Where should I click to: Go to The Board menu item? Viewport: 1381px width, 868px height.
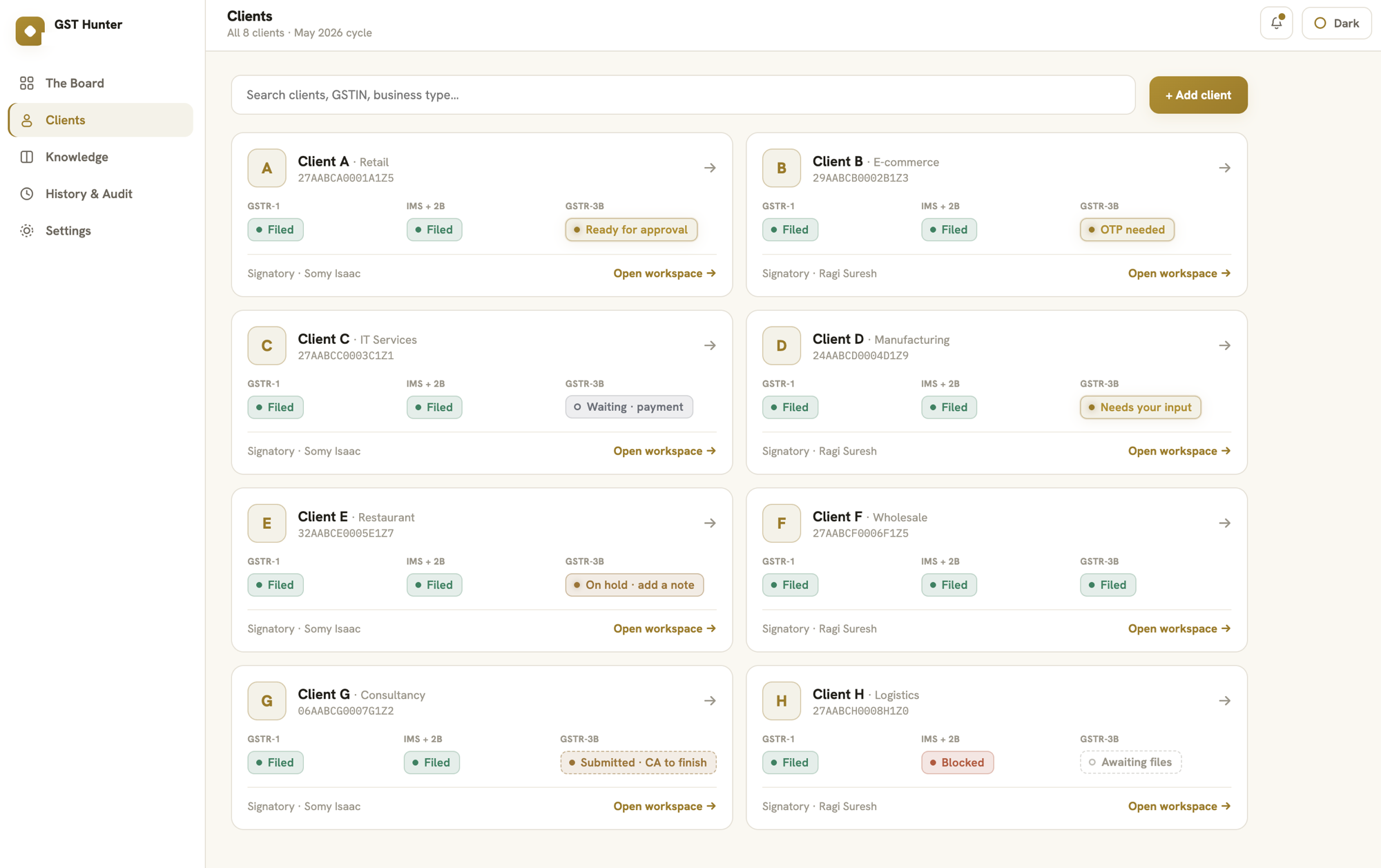pos(101,83)
